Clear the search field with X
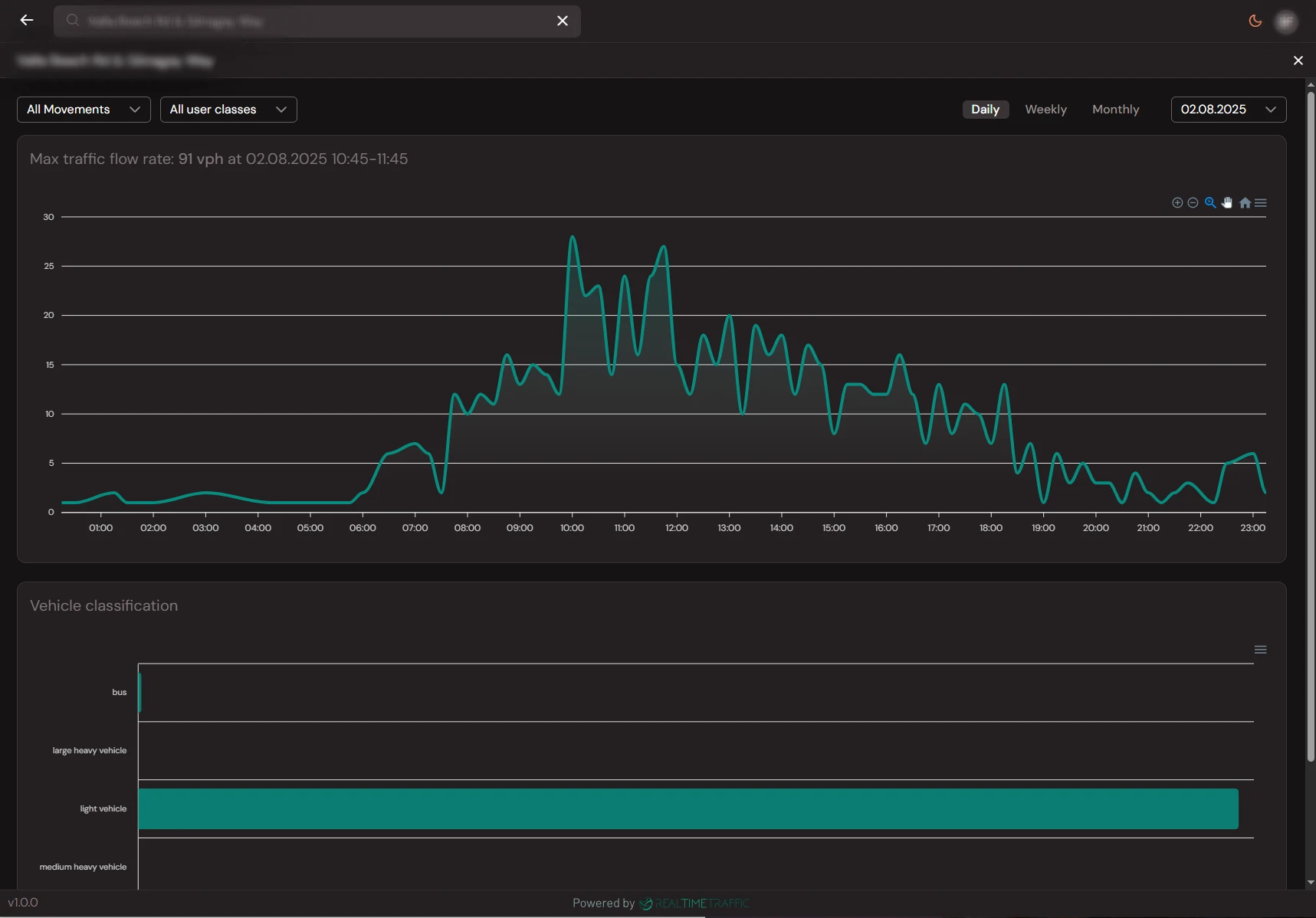 (x=562, y=21)
